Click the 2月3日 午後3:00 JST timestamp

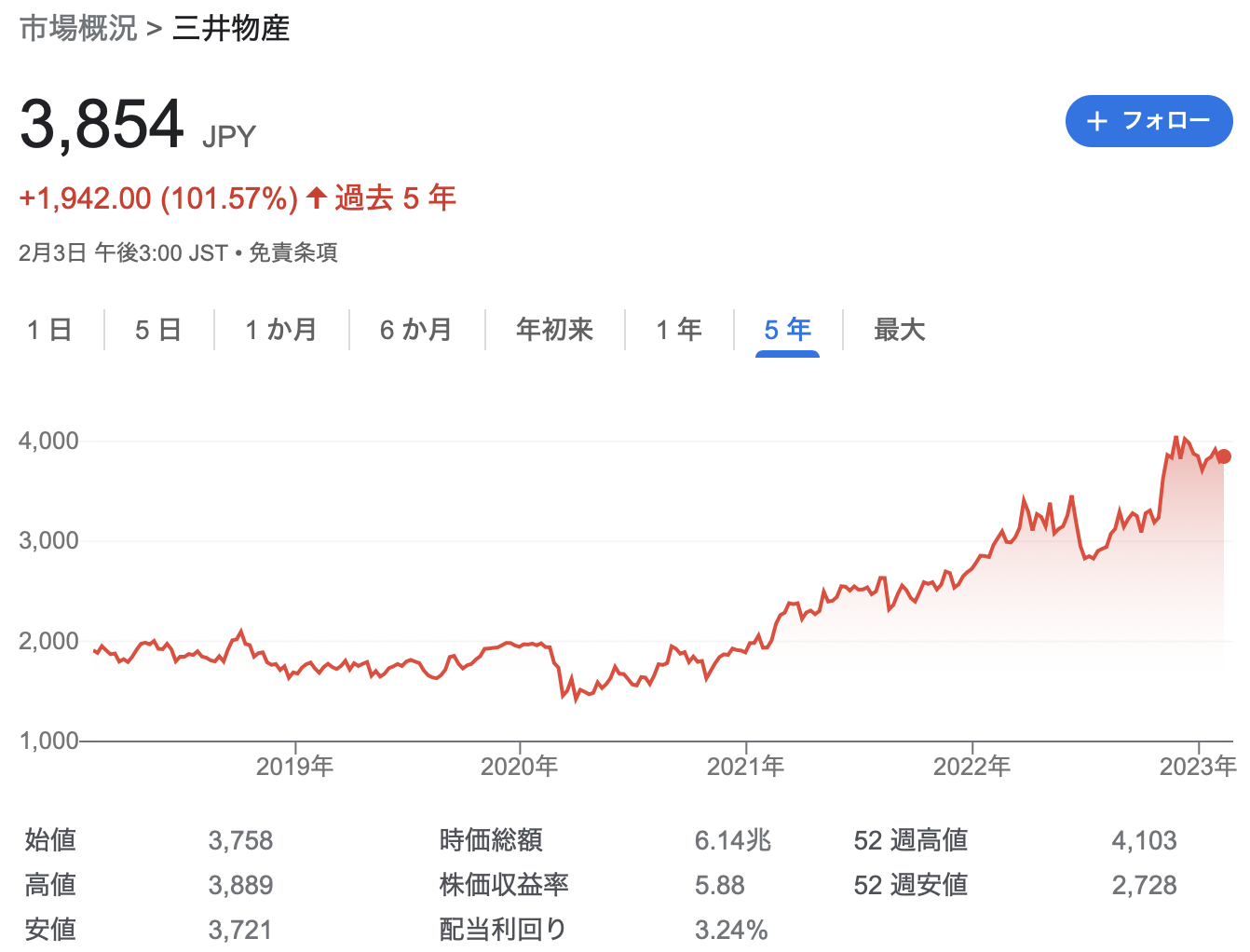[x=123, y=252]
